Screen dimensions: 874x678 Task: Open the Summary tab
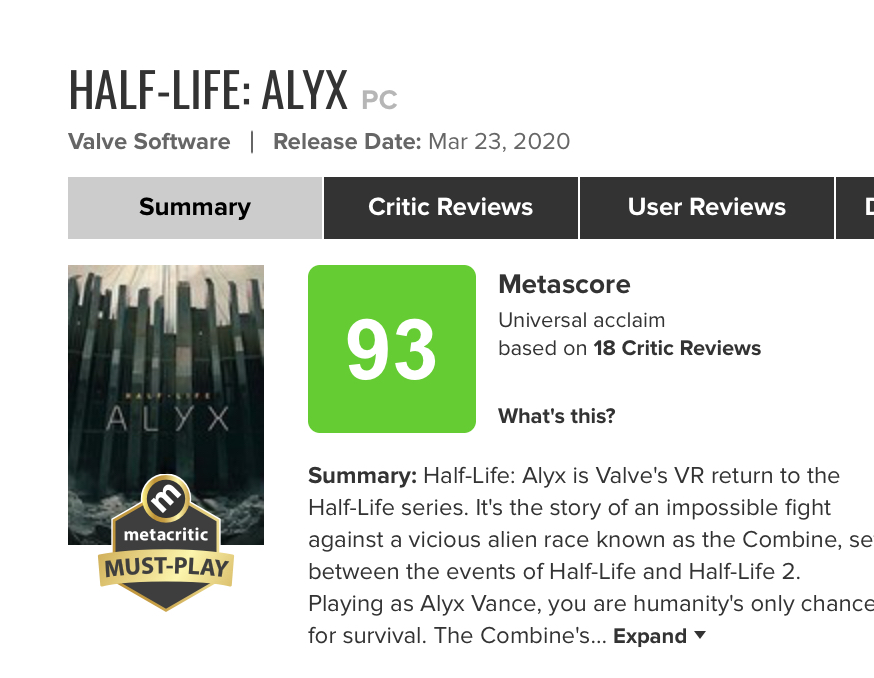tap(195, 207)
